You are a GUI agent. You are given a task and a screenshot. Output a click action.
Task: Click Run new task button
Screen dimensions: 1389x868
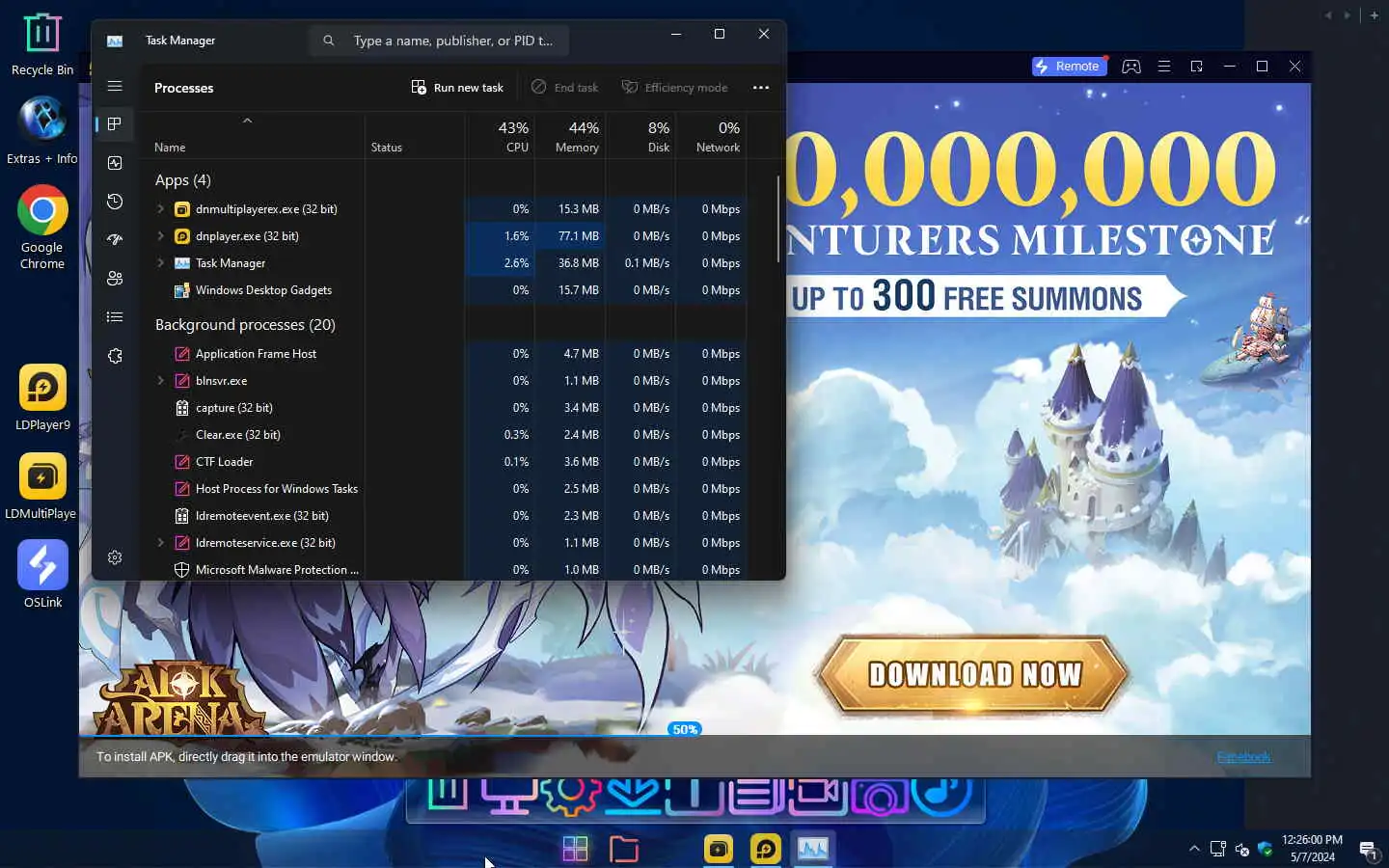coord(457,88)
